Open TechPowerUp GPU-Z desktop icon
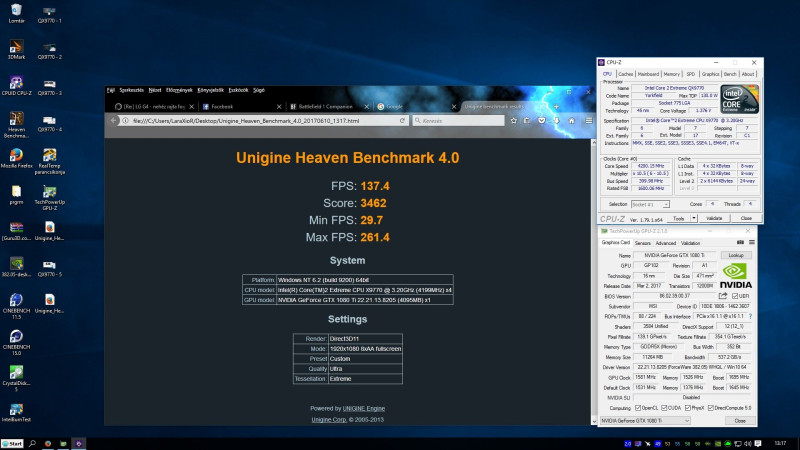800x450 pixels. click(49, 198)
